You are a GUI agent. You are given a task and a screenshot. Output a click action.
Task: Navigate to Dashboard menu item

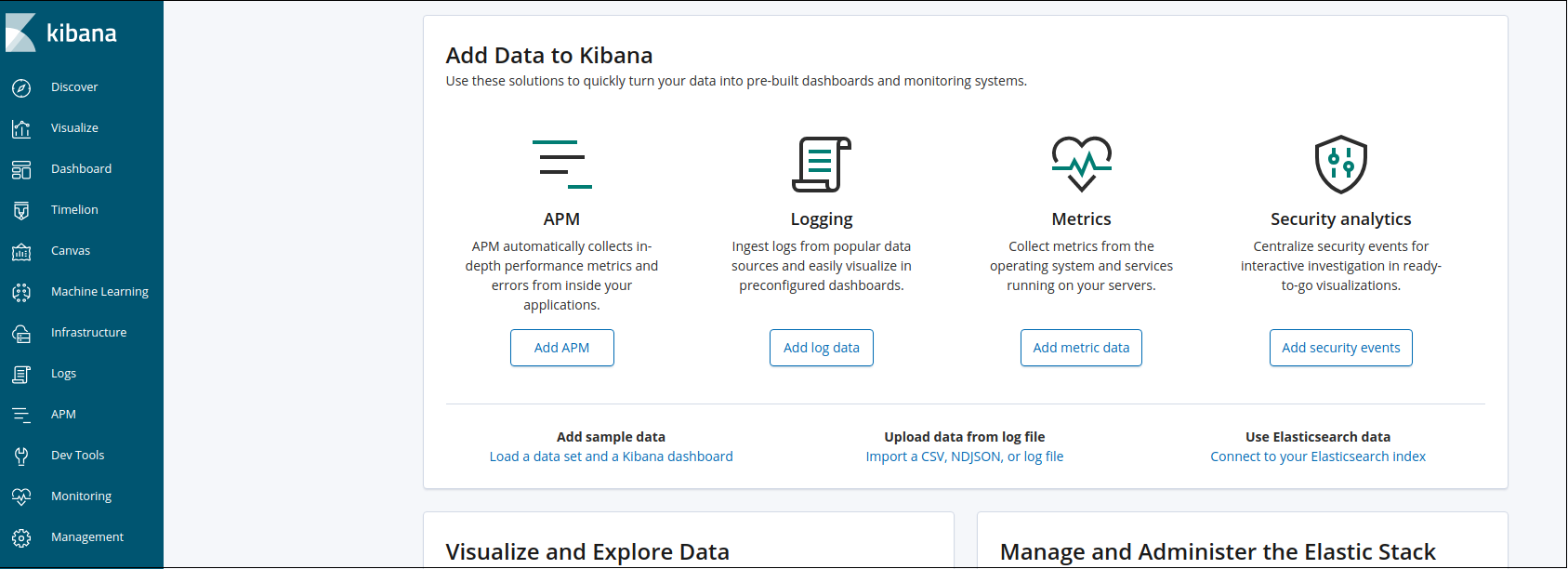tap(81, 169)
